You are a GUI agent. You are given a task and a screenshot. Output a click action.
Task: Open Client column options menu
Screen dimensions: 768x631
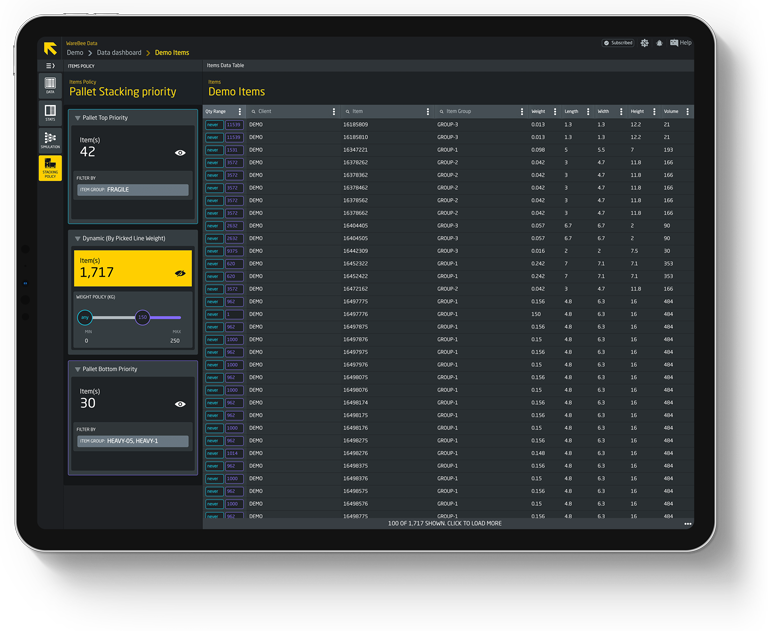tap(334, 112)
